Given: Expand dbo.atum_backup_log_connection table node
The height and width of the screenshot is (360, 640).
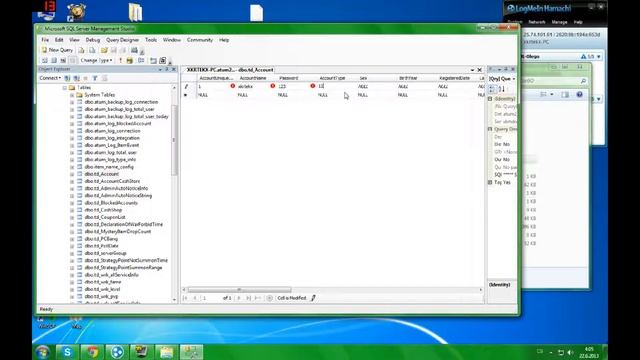Looking at the screenshot, I should [72, 102].
